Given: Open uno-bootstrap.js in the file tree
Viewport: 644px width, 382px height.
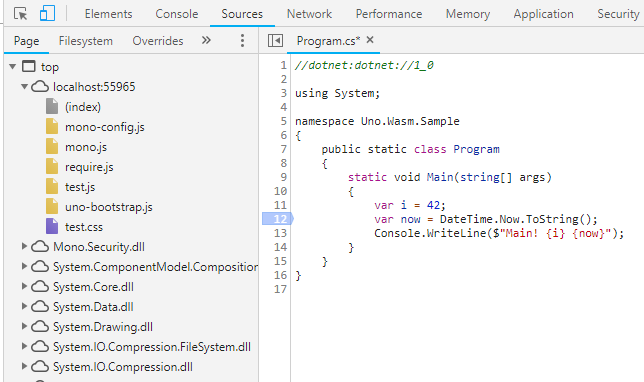Looking at the screenshot, I should [x=108, y=207].
